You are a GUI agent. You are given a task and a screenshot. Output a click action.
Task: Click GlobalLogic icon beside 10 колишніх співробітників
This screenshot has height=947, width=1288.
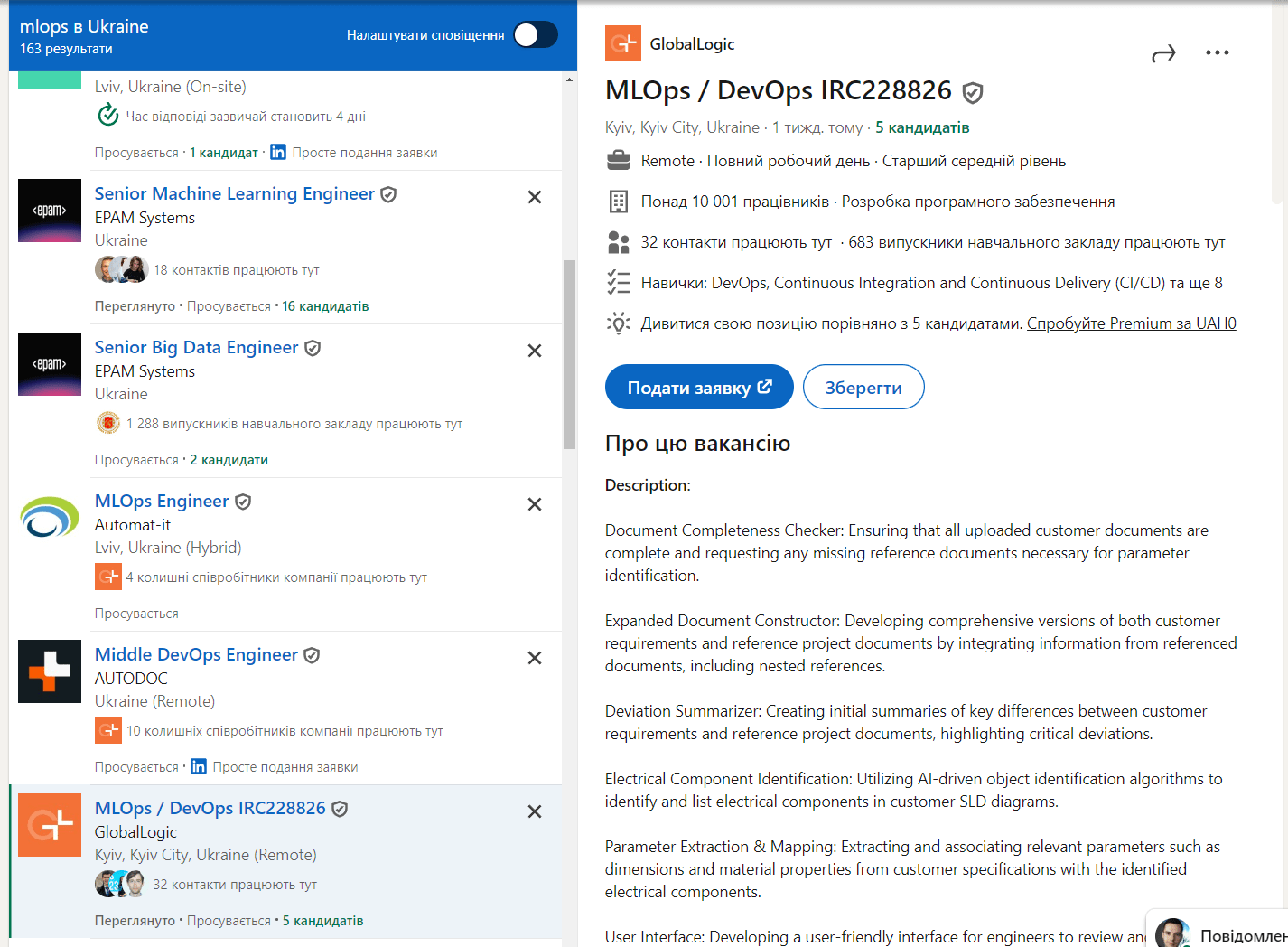[x=108, y=730]
